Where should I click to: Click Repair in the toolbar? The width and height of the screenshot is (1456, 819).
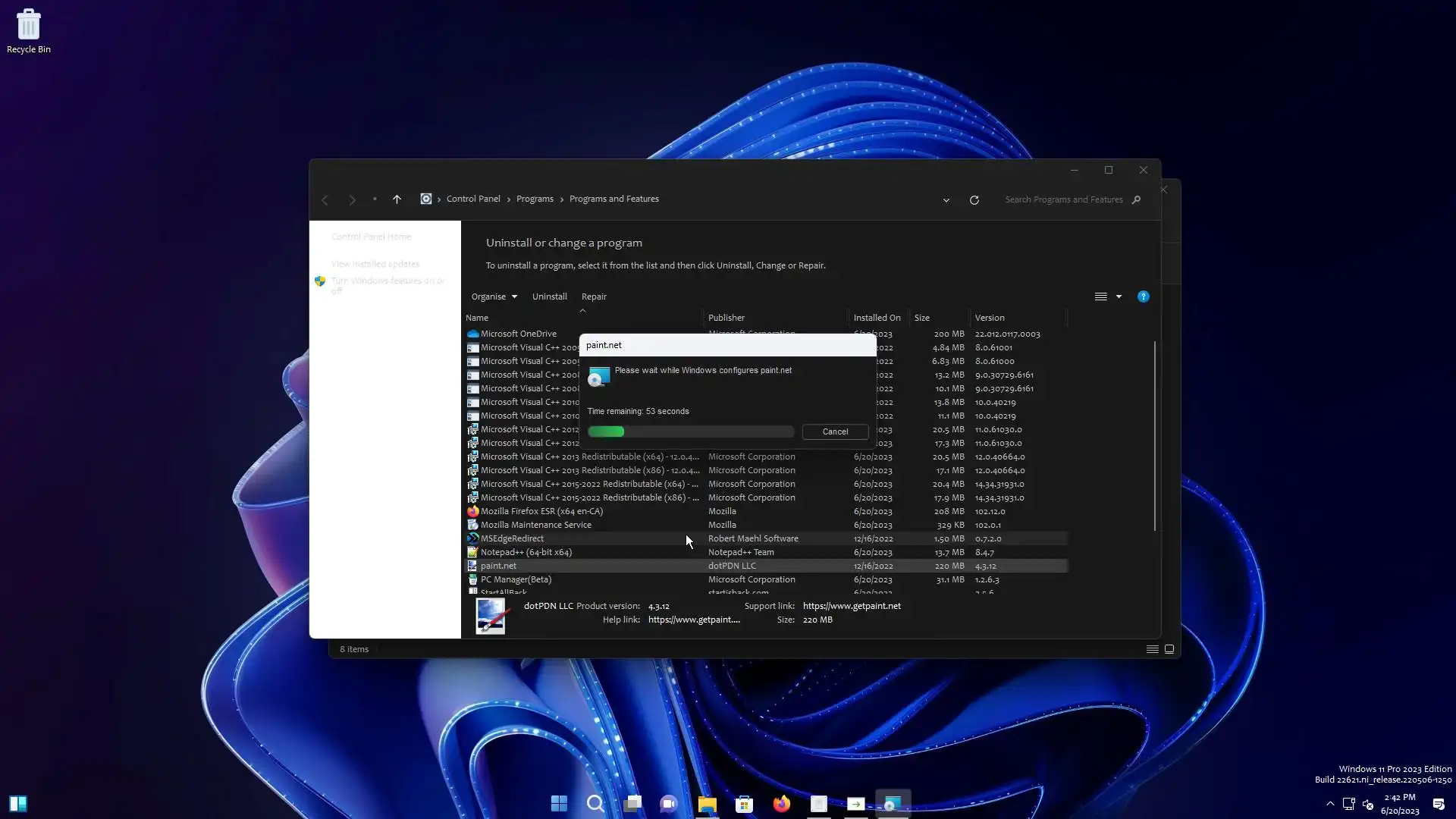point(594,297)
